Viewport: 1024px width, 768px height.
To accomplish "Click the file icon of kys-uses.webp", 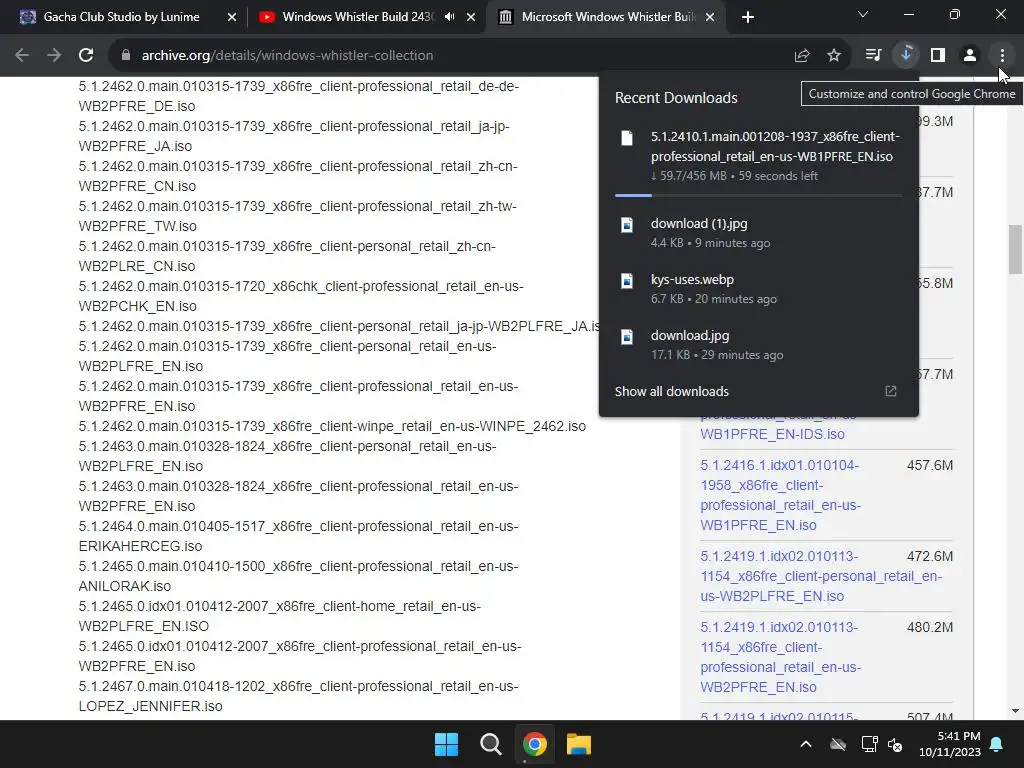I will pos(627,281).
